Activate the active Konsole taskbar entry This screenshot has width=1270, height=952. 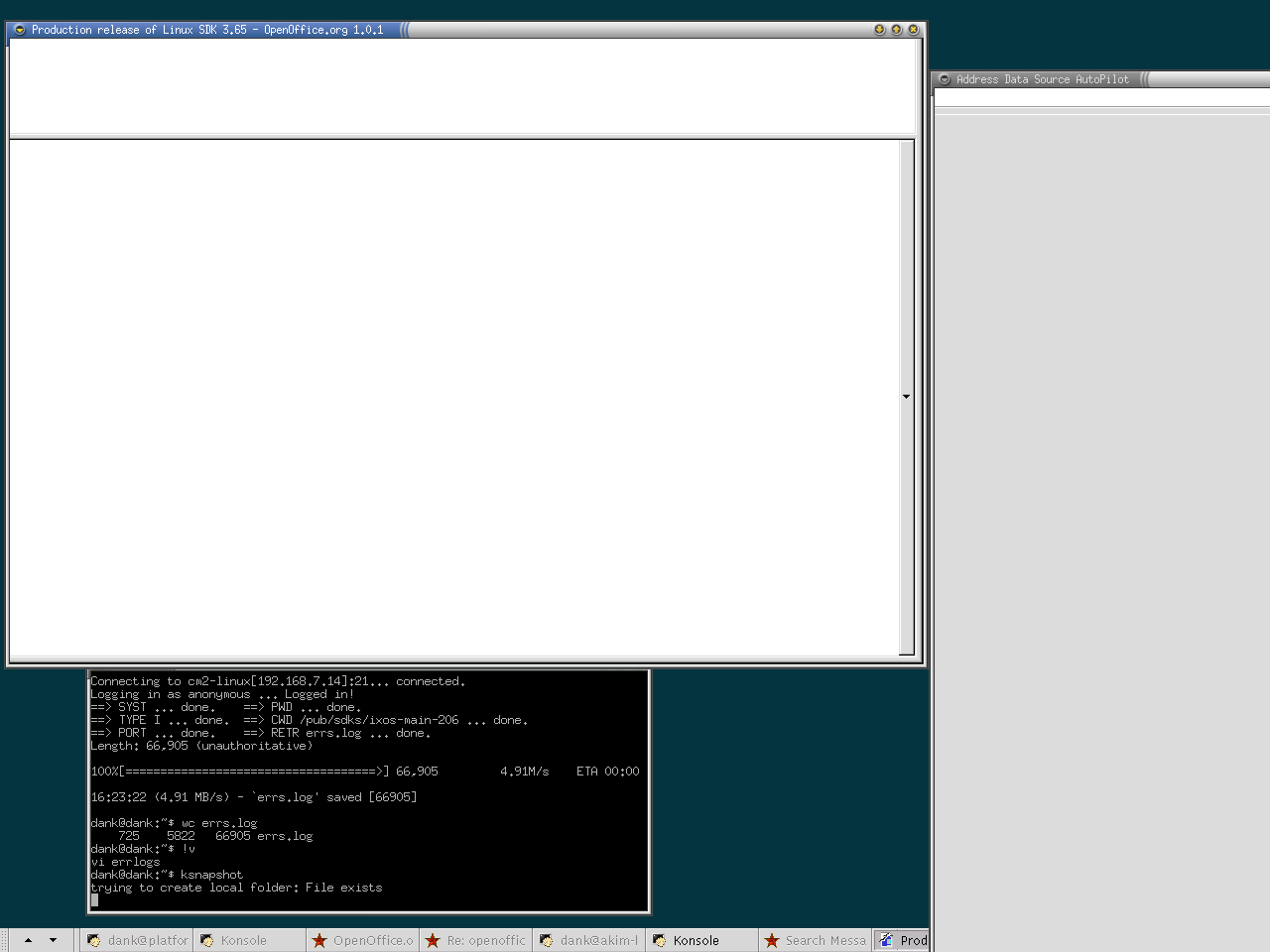pyautogui.click(x=701, y=940)
